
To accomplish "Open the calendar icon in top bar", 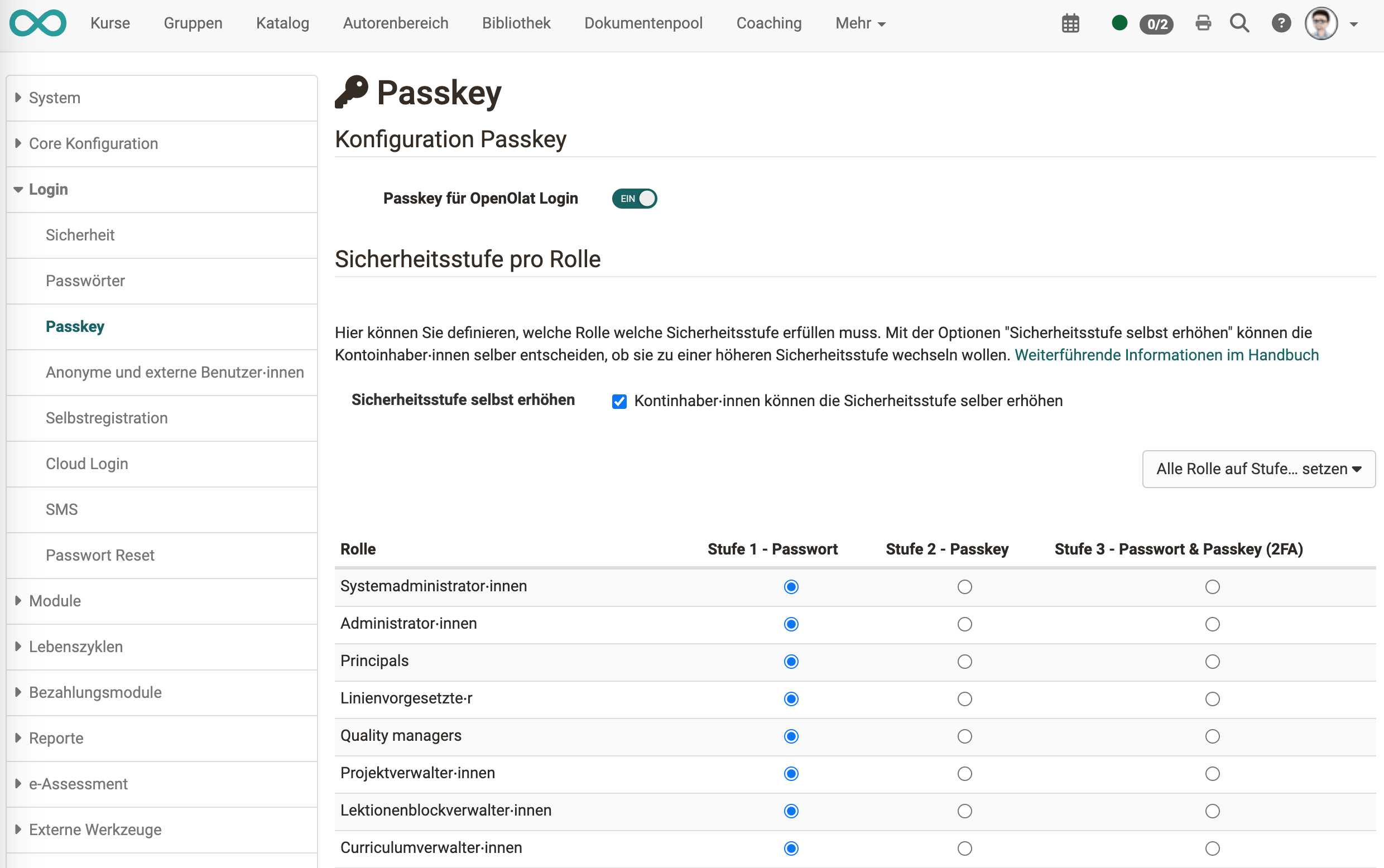I will pos(1072,22).
